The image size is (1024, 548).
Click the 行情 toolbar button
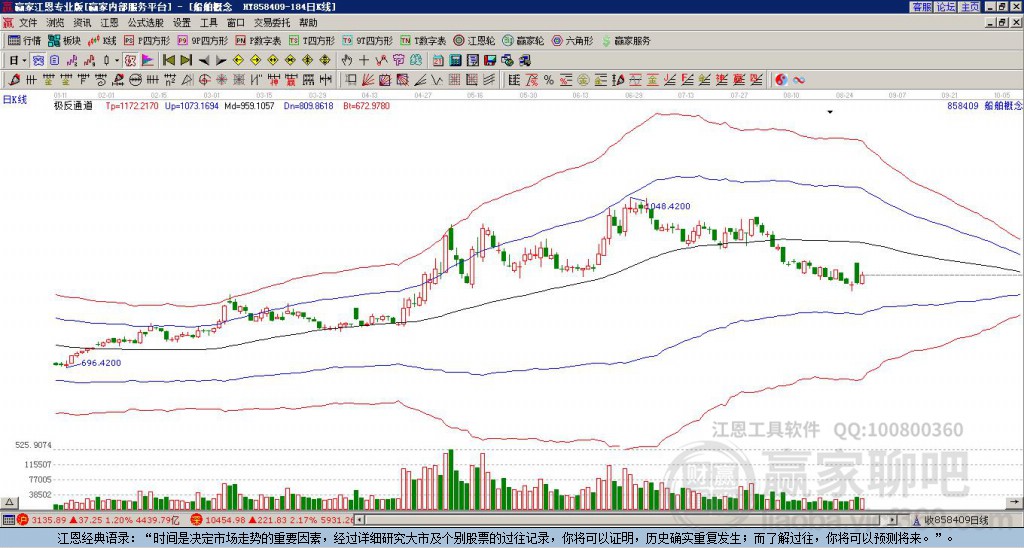24,40
